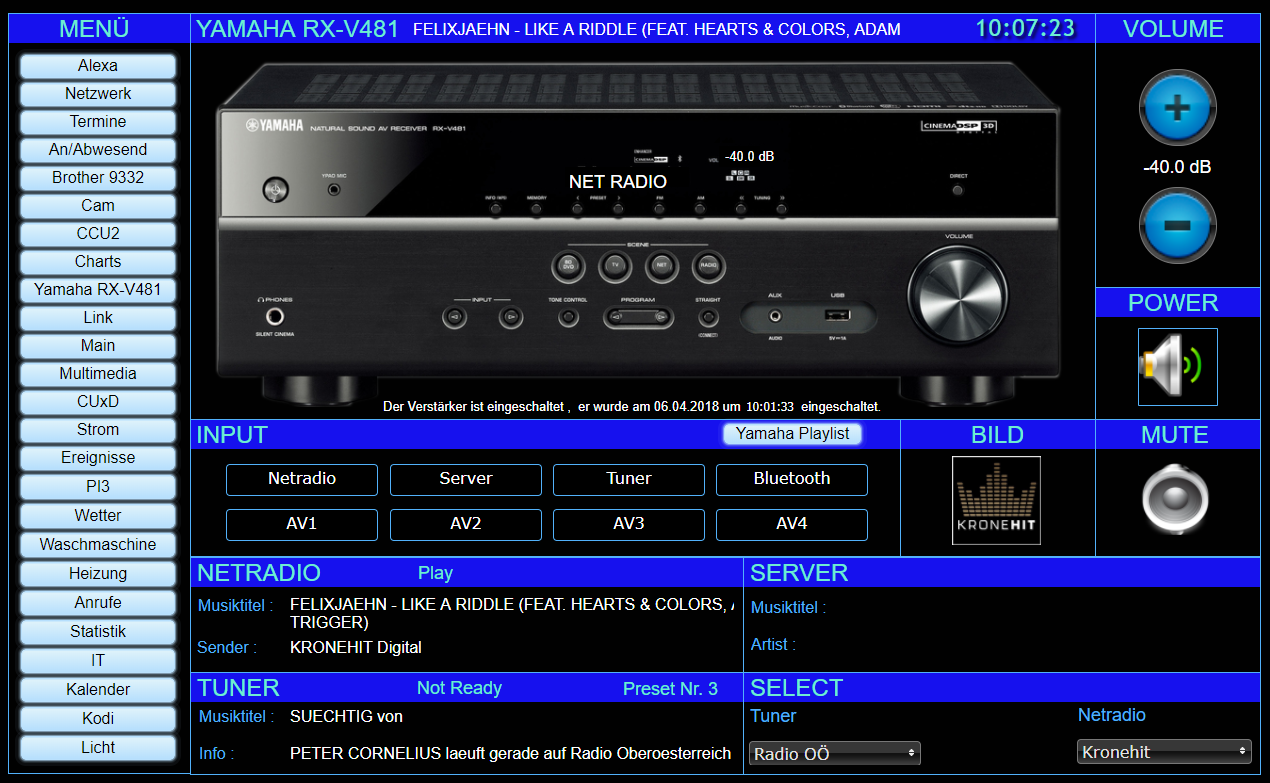Open the Tuner station dropdown Radio OÖ

(834, 753)
